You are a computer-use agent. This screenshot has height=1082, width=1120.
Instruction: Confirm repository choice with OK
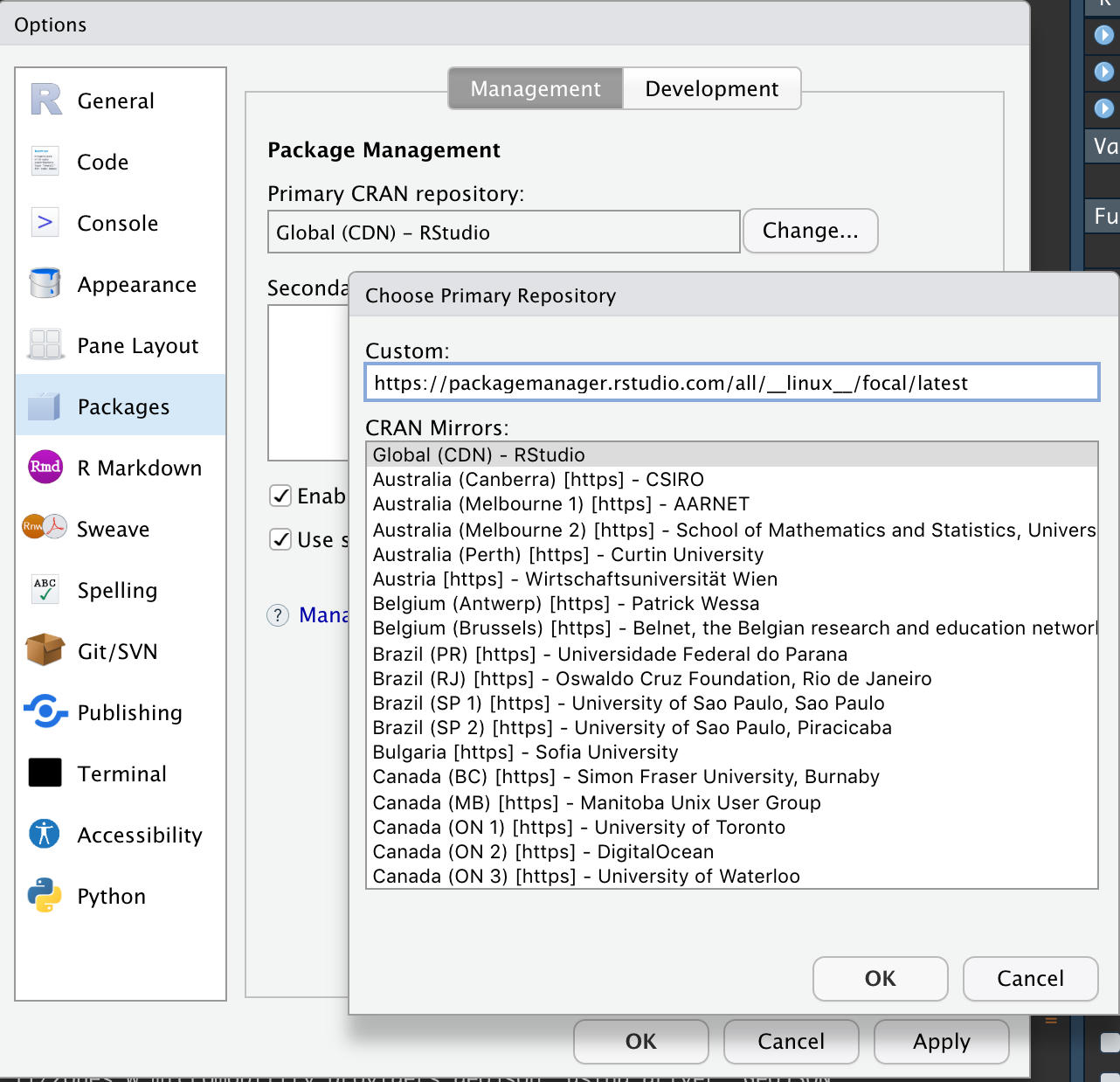pos(880,979)
